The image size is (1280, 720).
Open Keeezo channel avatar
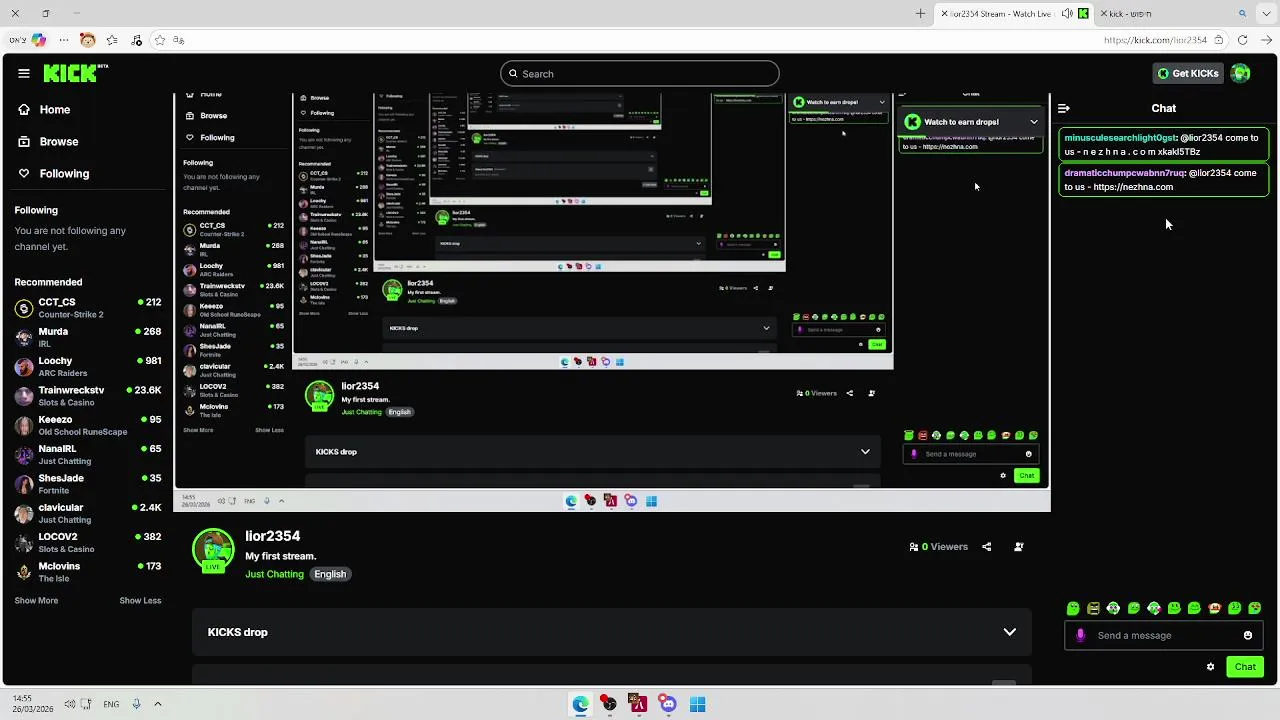(24, 425)
